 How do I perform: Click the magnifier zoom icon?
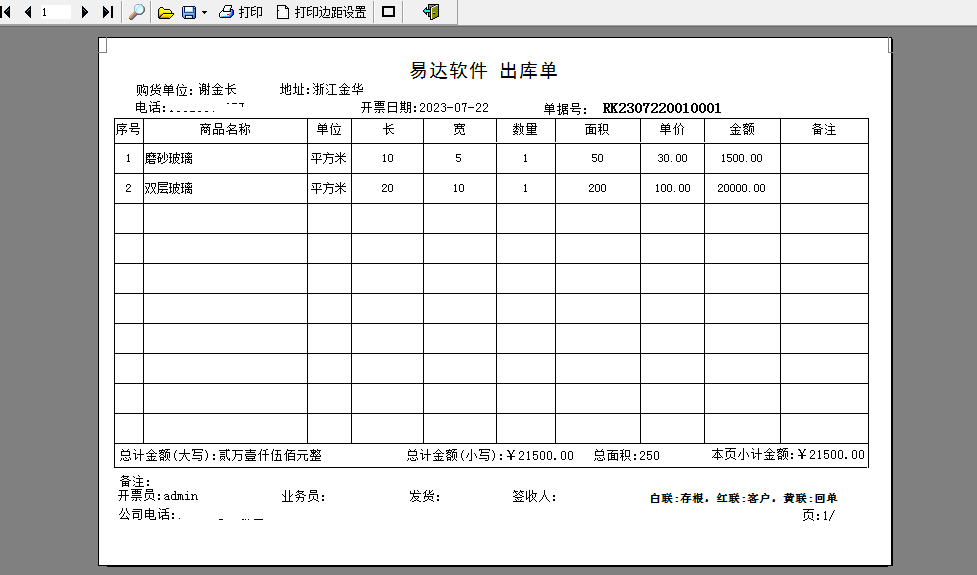(136, 12)
